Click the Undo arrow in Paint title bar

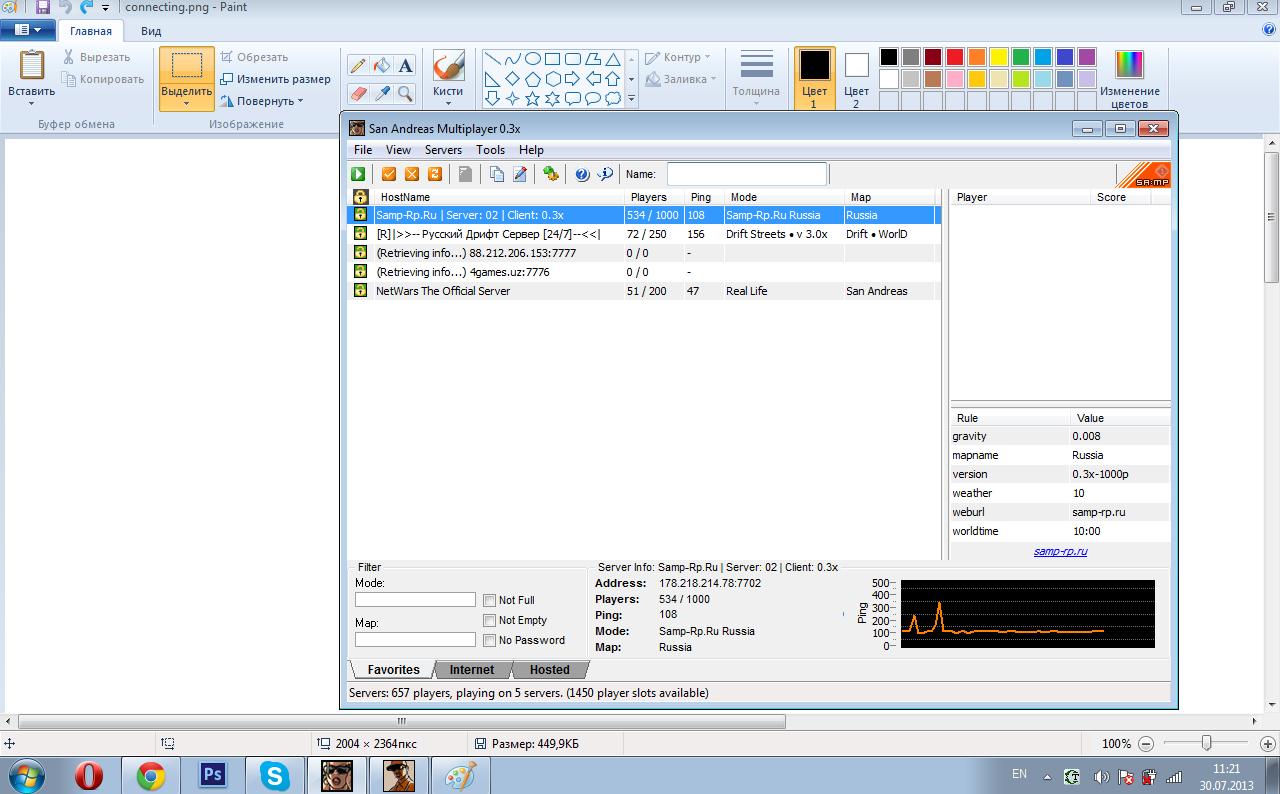tap(65, 7)
